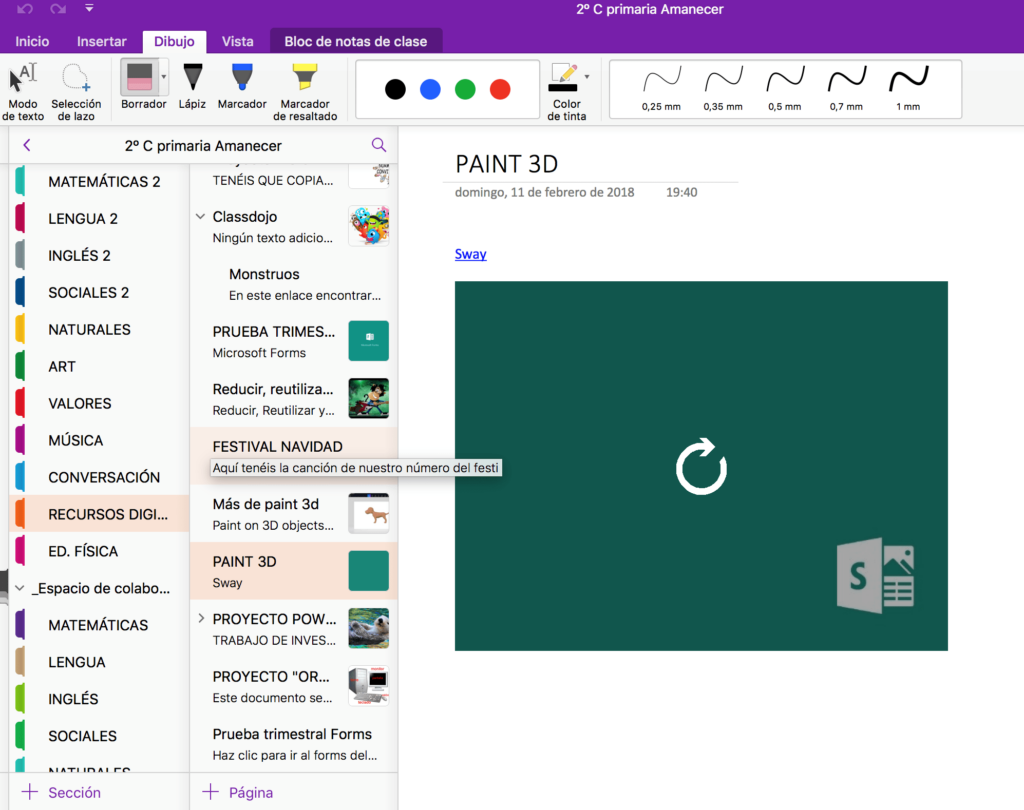Image resolution: width=1024 pixels, height=810 pixels.
Task: Pick the Lápiz pencil tool
Action: [x=192, y=85]
